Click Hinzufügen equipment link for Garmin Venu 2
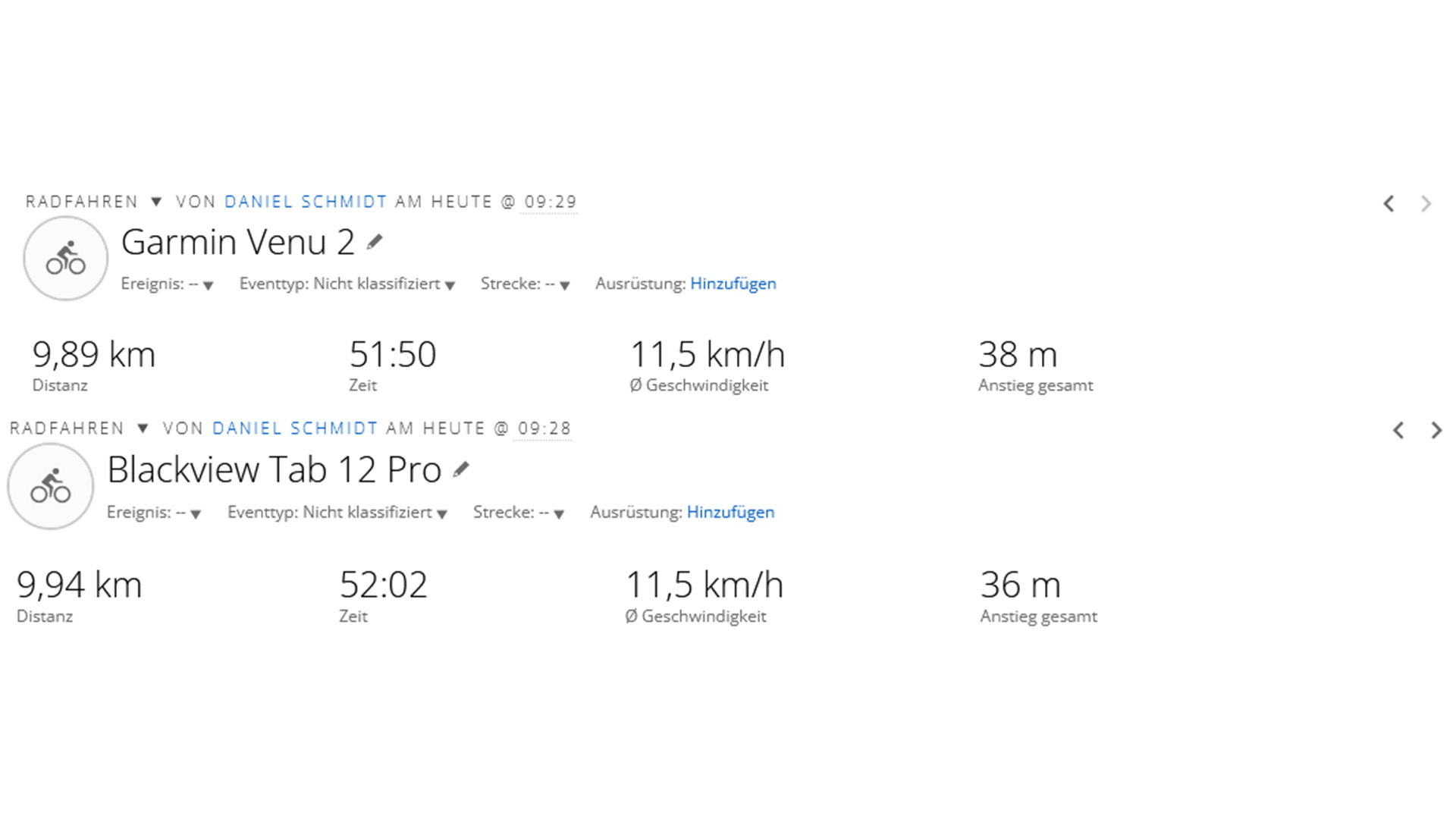The width and height of the screenshot is (1456, 819). click(x=733, y=284)
